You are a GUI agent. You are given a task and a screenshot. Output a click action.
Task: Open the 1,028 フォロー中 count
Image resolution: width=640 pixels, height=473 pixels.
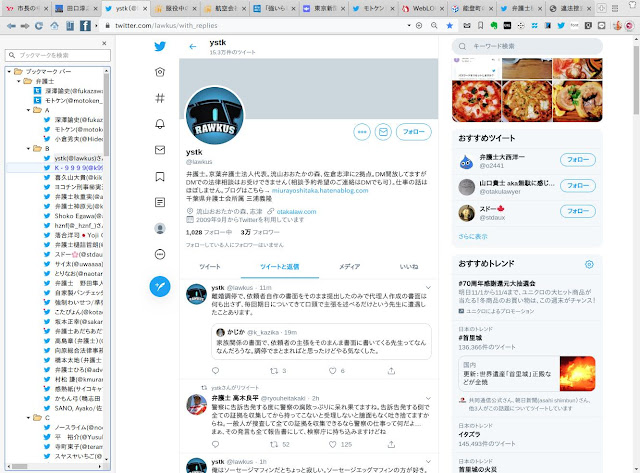pyautogui.click(x=209, y=232)
